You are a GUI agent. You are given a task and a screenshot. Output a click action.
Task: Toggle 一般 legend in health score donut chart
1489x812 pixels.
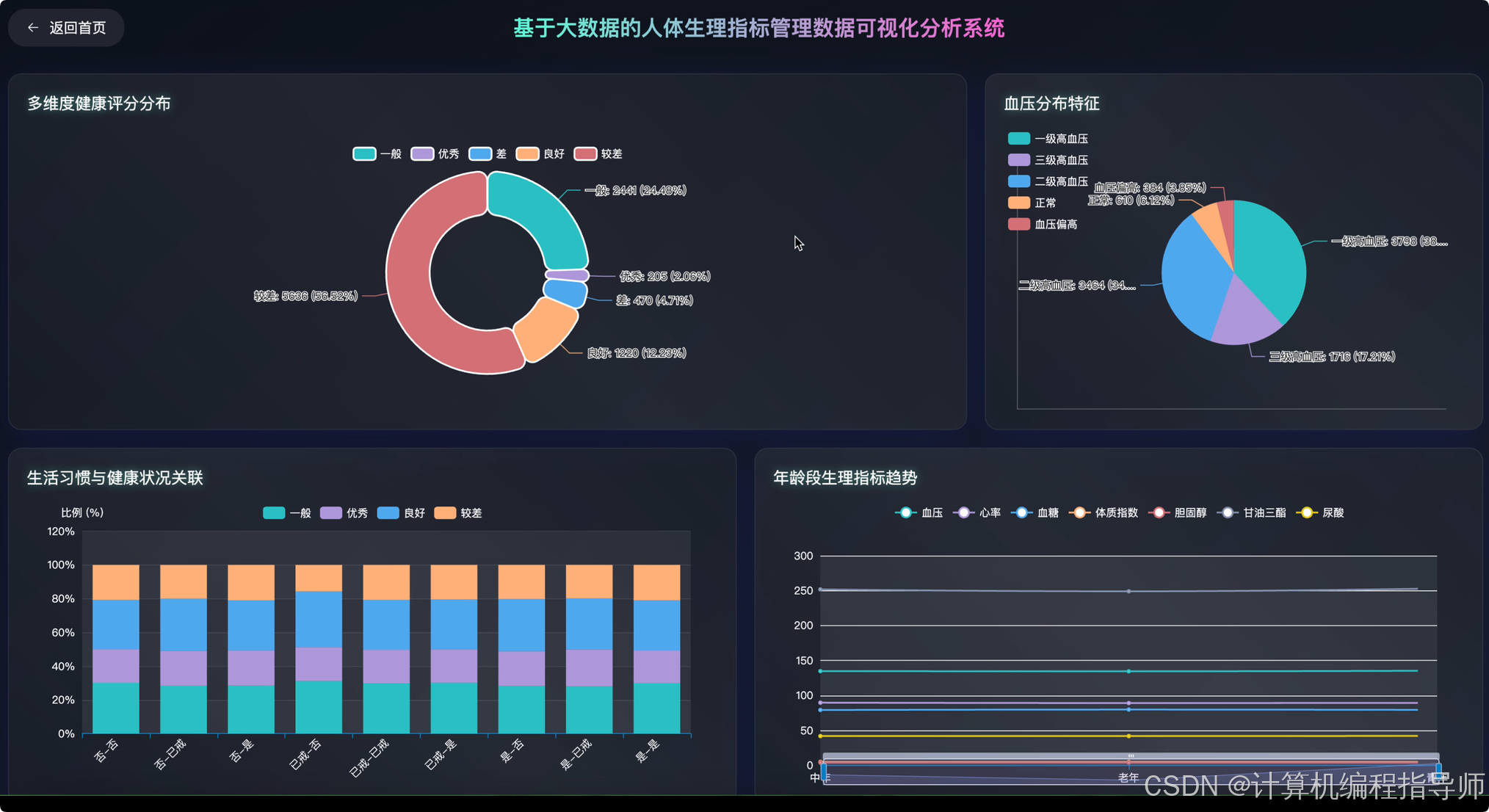[377, 153]
